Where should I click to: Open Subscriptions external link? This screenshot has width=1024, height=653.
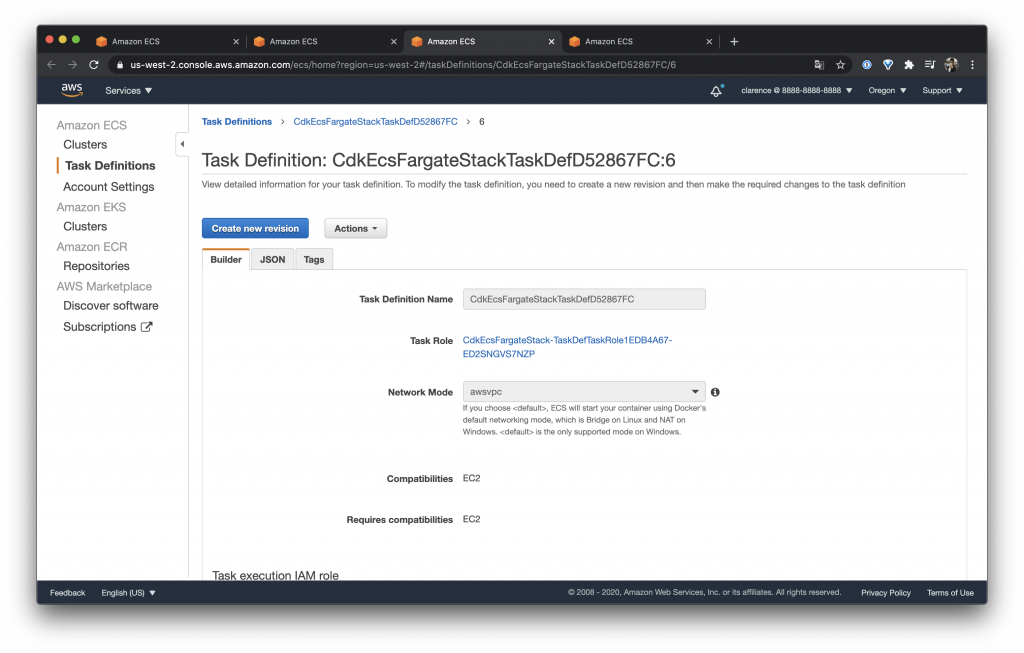pyautogui.click(x=108, y=326)
